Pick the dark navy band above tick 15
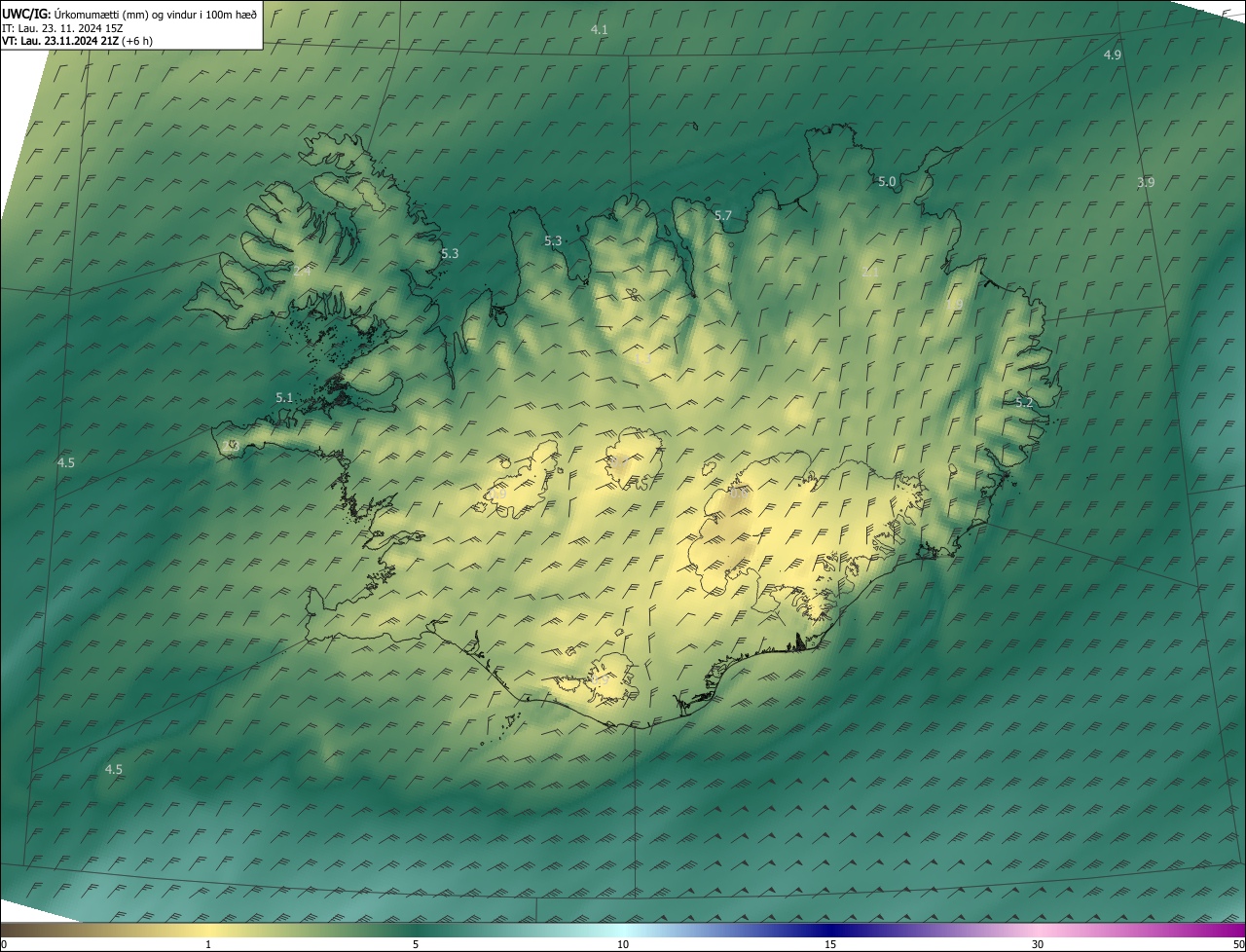 830,931
